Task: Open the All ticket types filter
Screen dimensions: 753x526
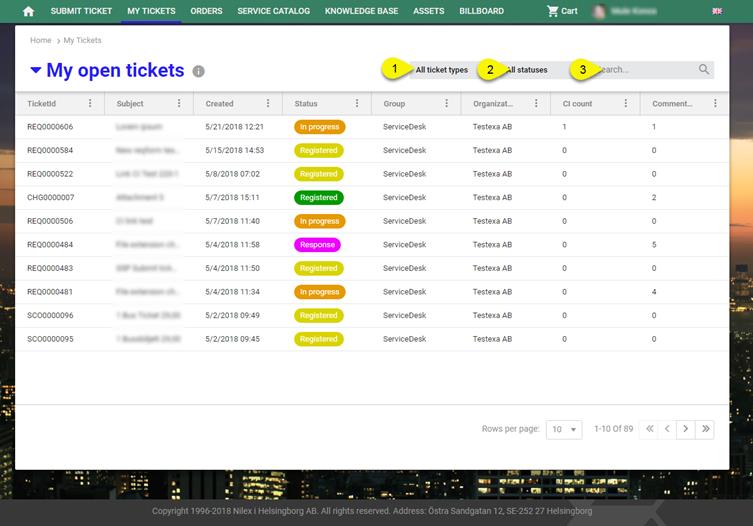Action: (441, 70)
